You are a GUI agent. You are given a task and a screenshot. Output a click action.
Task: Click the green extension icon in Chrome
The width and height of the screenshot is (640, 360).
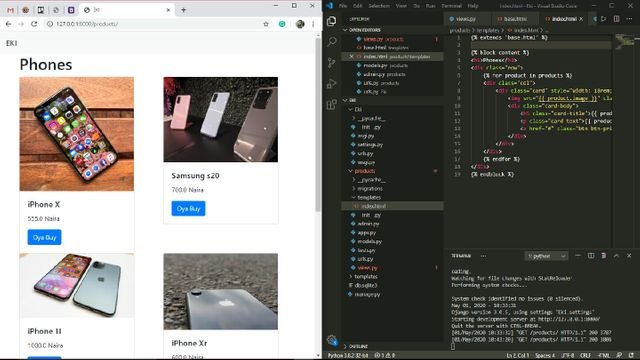[x=282, y=24]
